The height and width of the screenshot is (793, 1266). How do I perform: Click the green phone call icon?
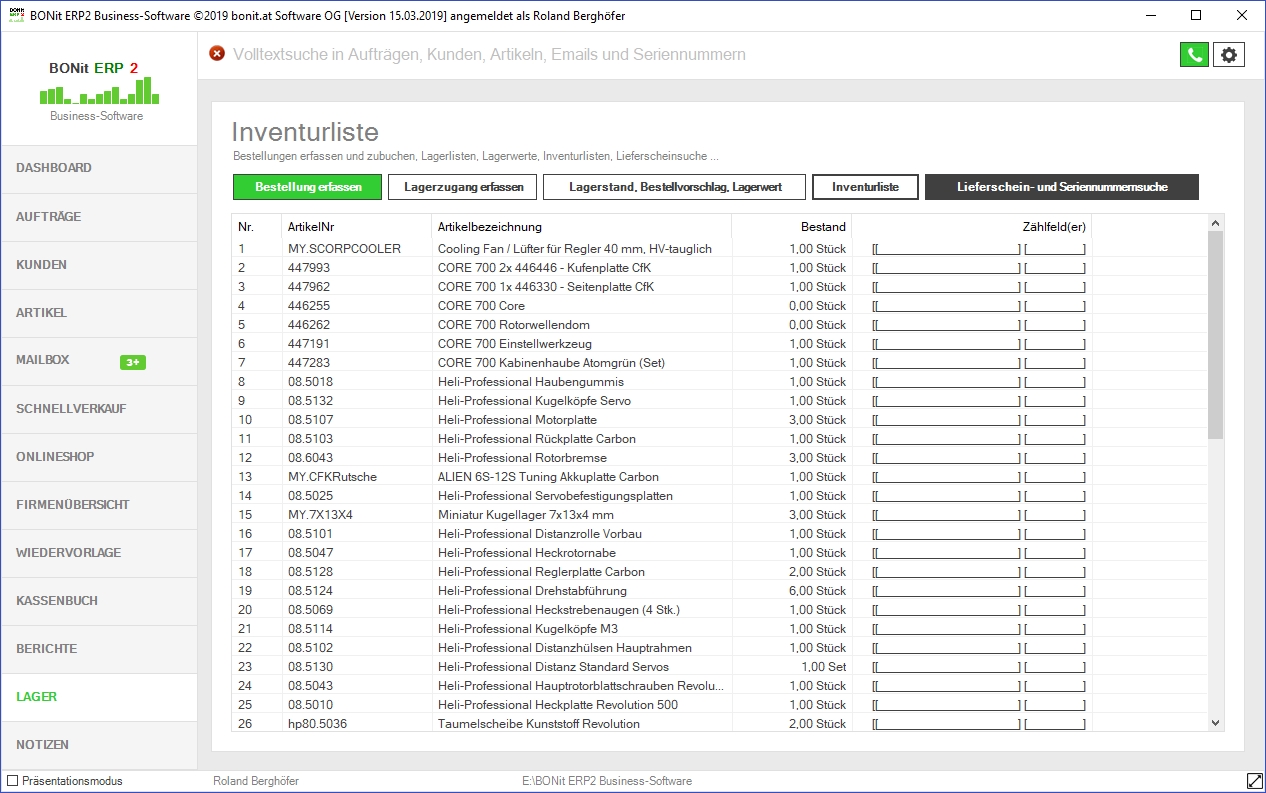[1194, 55]
